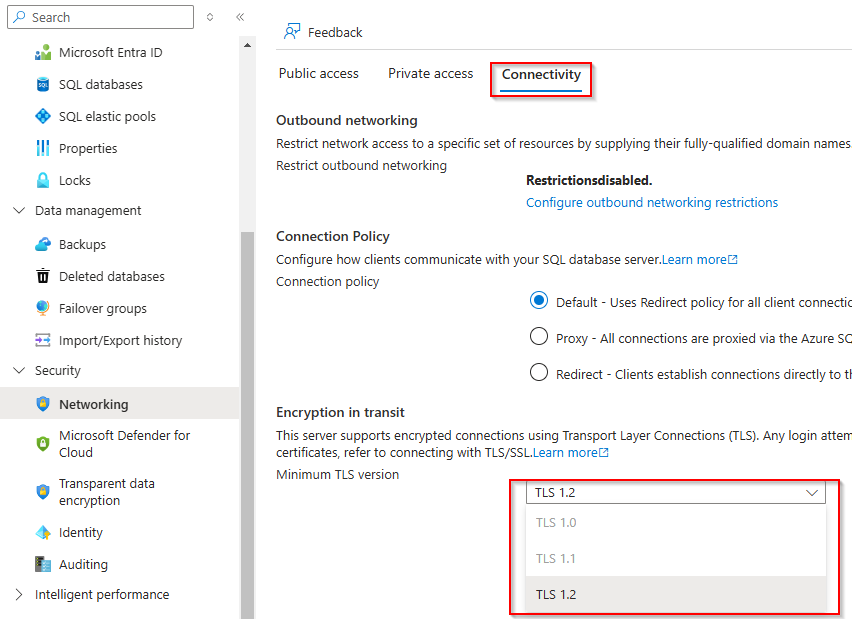Switch to the Public access tab
This screenshot has height=619, width=852.
coord(318,73)
